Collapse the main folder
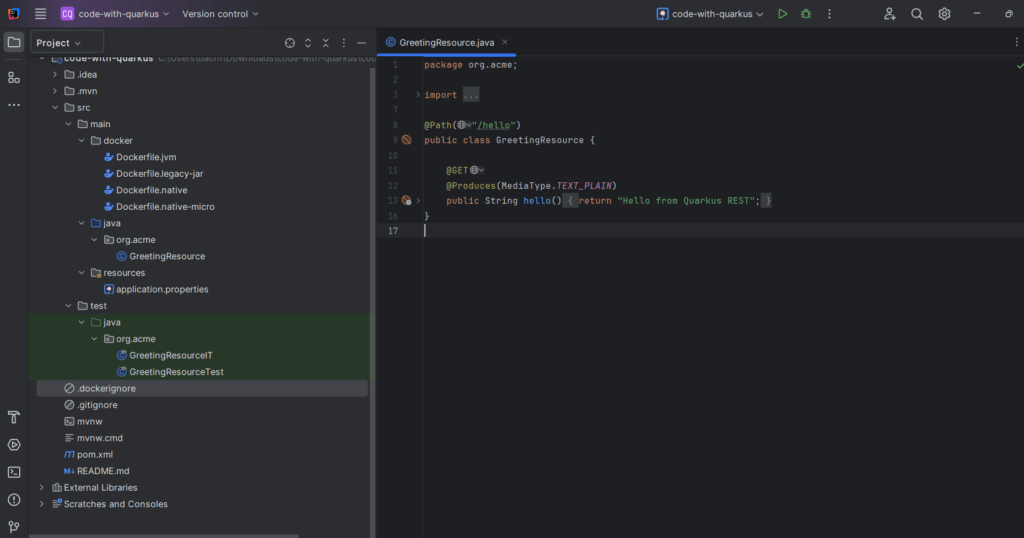This screenshot has height=538, width=1024. click(x=69, y=124)
